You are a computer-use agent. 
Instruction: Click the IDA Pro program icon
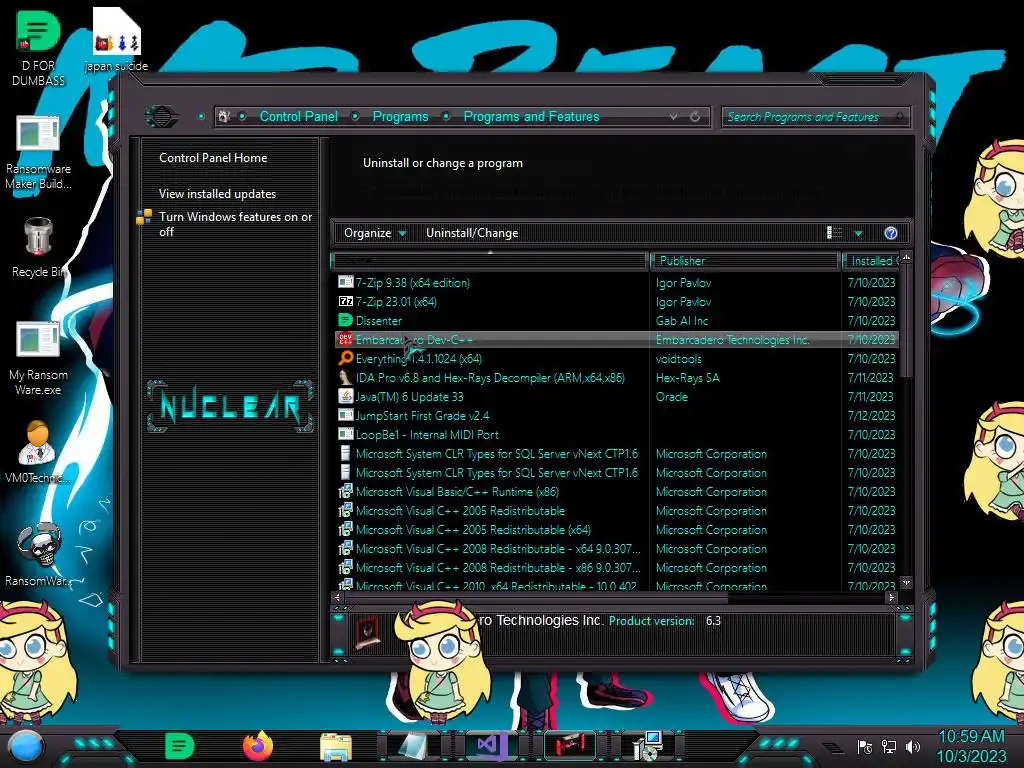(345, 377)
